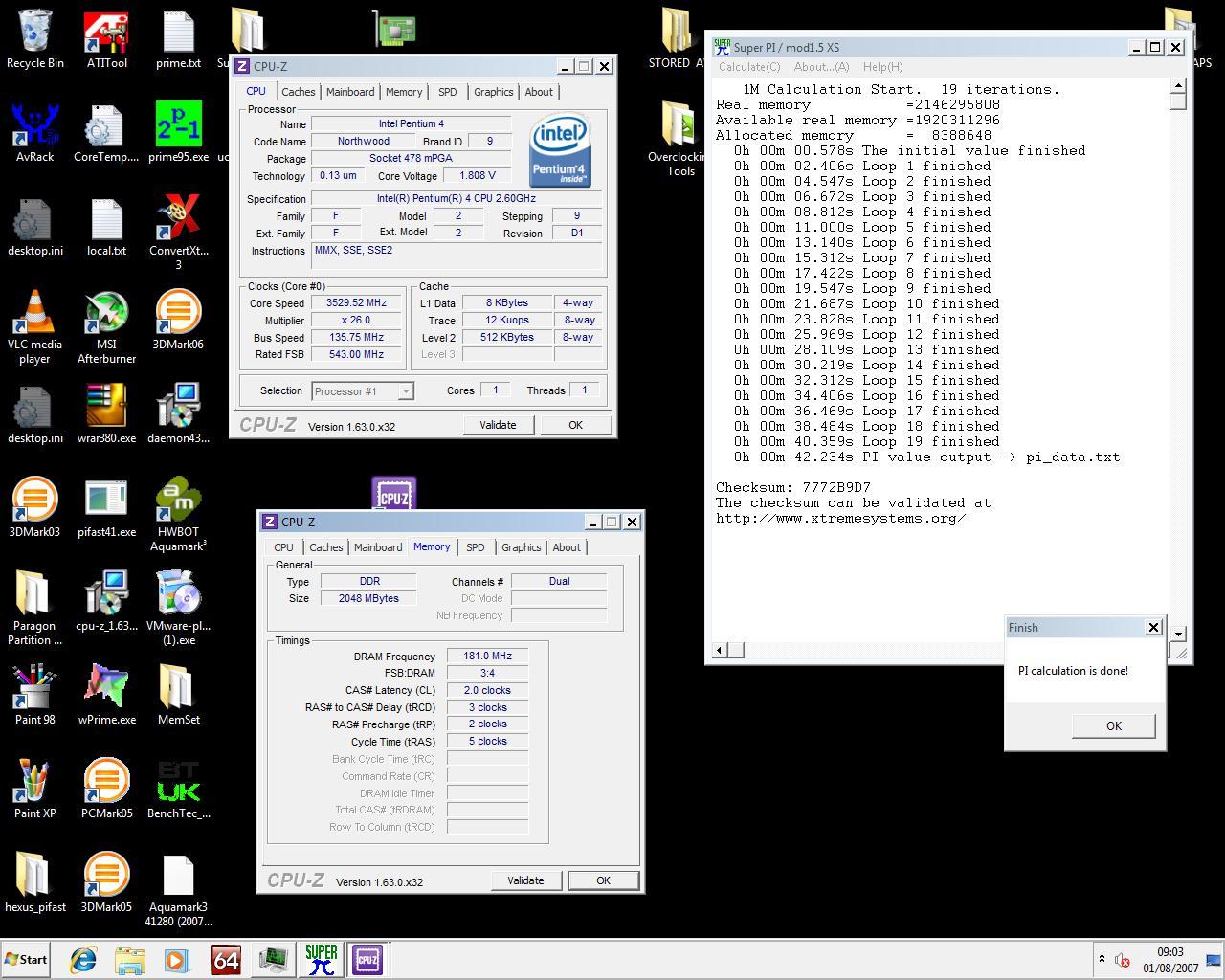Launch AvRack desktop shortcut
This screenshot has width=1225, height=980.
[x=34, y=133]
